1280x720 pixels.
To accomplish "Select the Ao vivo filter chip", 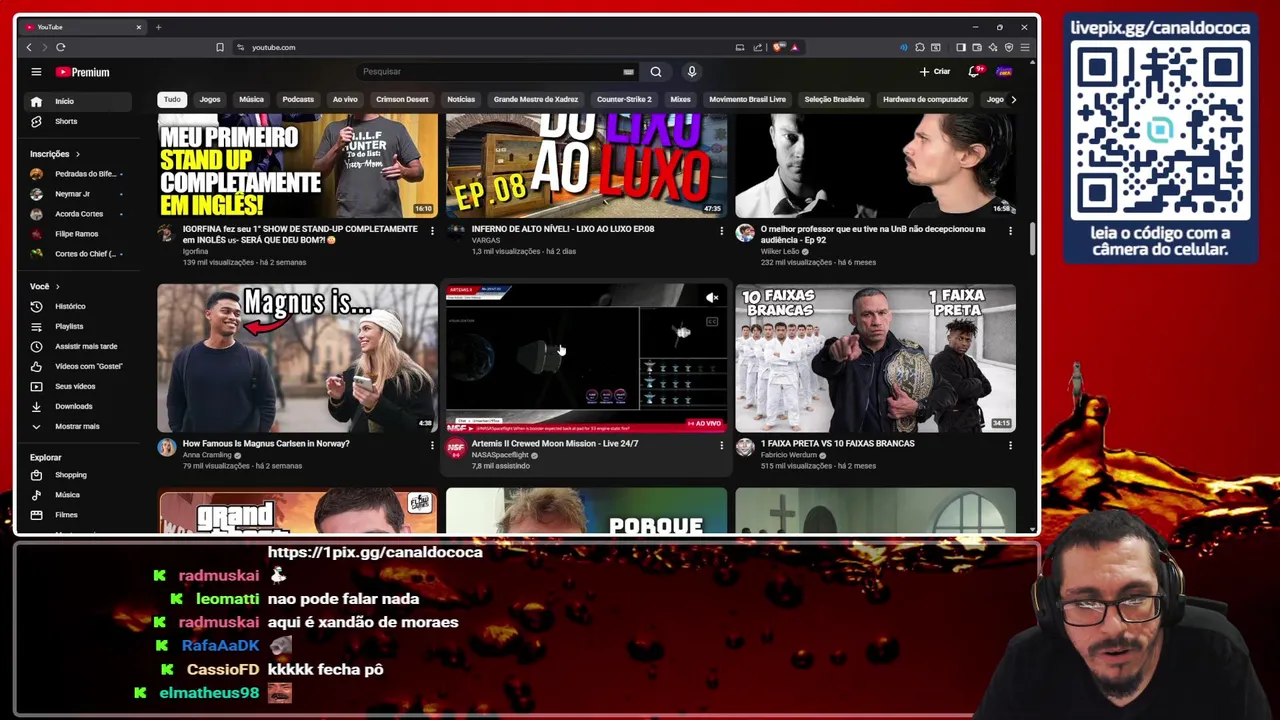I will [x=345, y=99].
